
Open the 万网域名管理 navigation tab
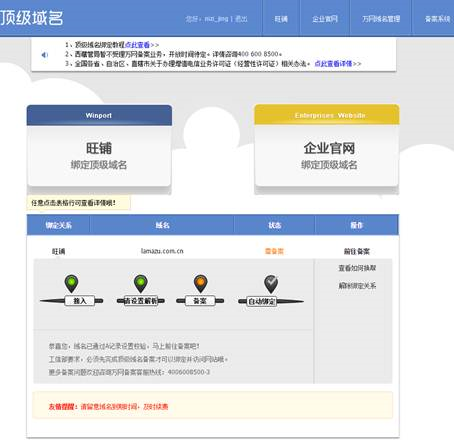coord(381,19)
